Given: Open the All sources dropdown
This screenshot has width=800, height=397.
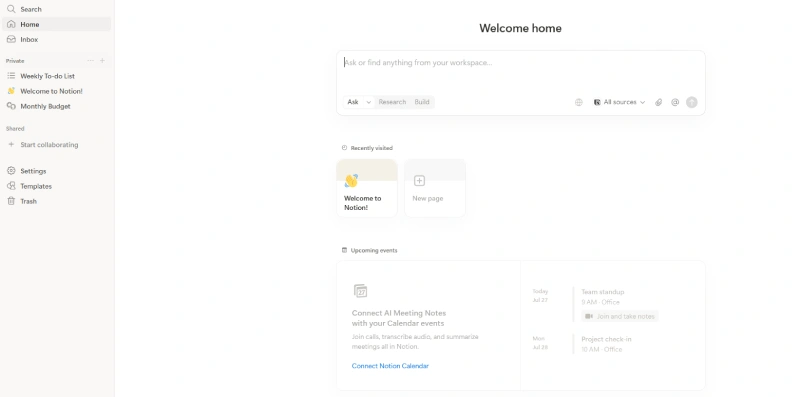Looking at the screenshot, I should pos(619,102).
